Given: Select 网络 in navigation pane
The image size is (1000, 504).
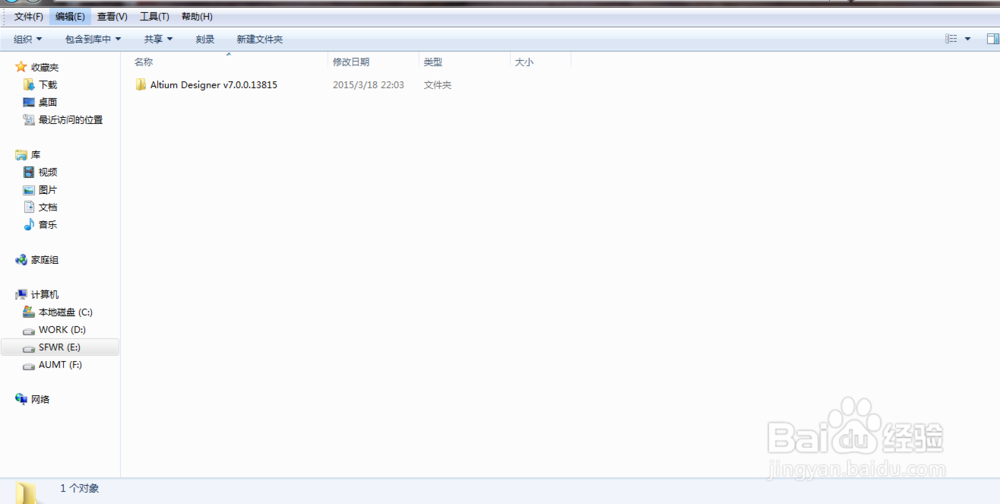Looking at the screenshot, I should click(40, 399).
